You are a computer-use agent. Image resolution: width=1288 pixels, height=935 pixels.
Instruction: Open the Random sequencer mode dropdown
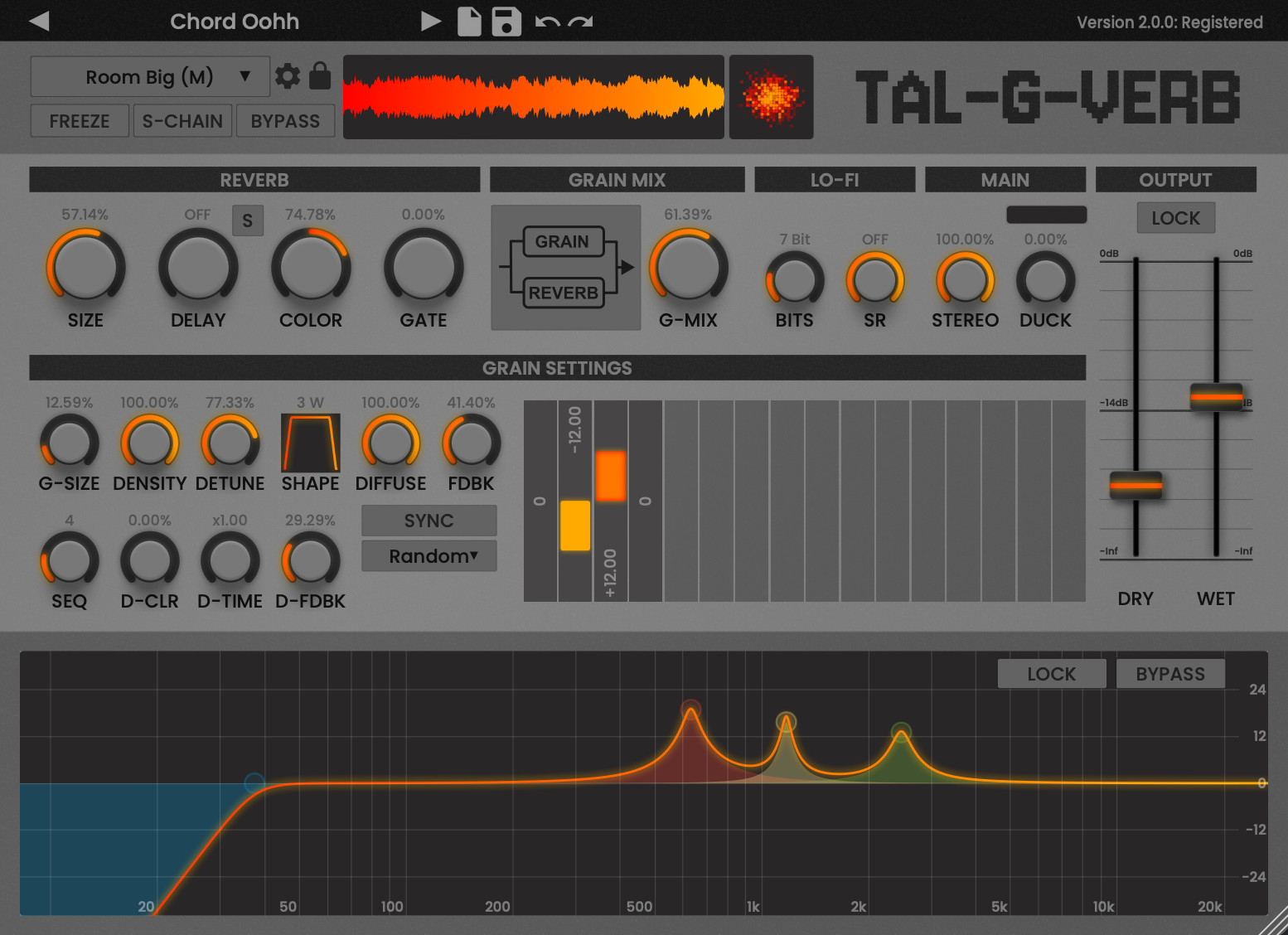[x=429, y=556]
